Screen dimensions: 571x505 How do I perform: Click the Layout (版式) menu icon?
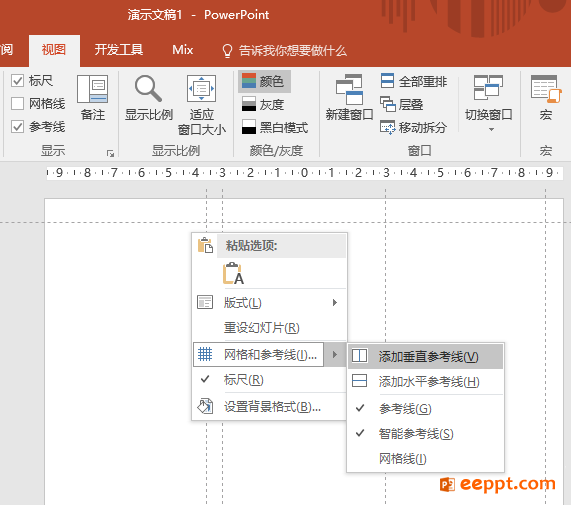205,302
